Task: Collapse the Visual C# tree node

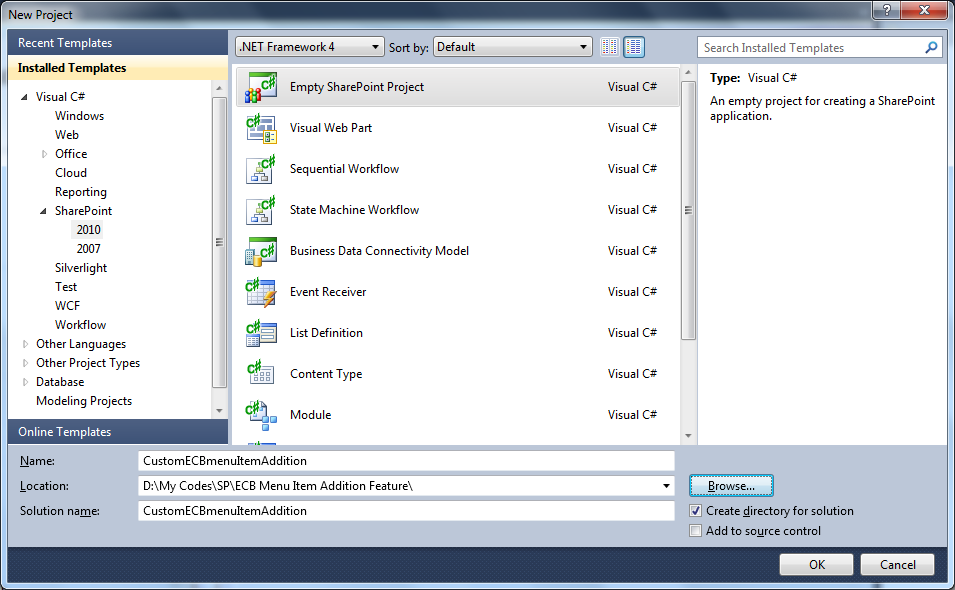Action: (x=24, y=97)
